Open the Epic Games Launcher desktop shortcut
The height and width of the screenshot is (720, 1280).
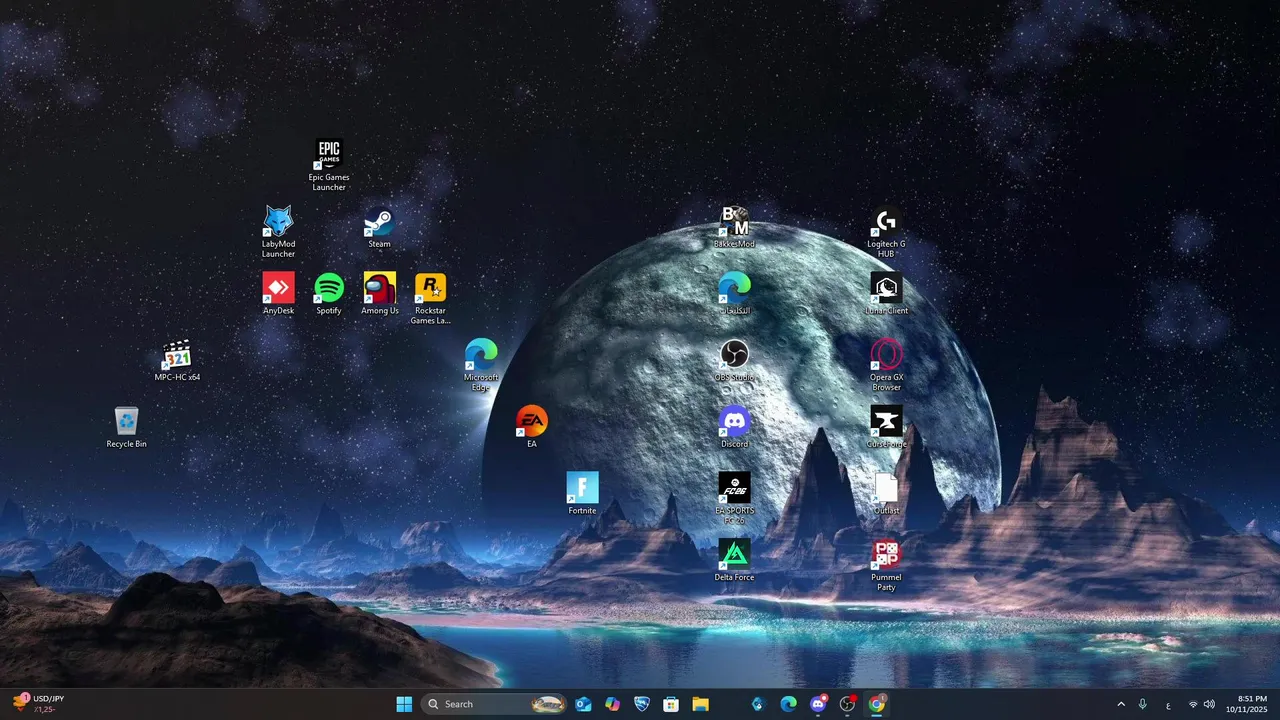point(329,165)
